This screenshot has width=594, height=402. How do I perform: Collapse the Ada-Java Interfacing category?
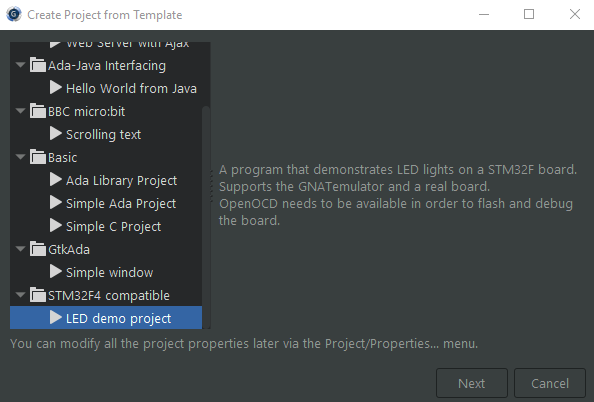pos(20,65)
